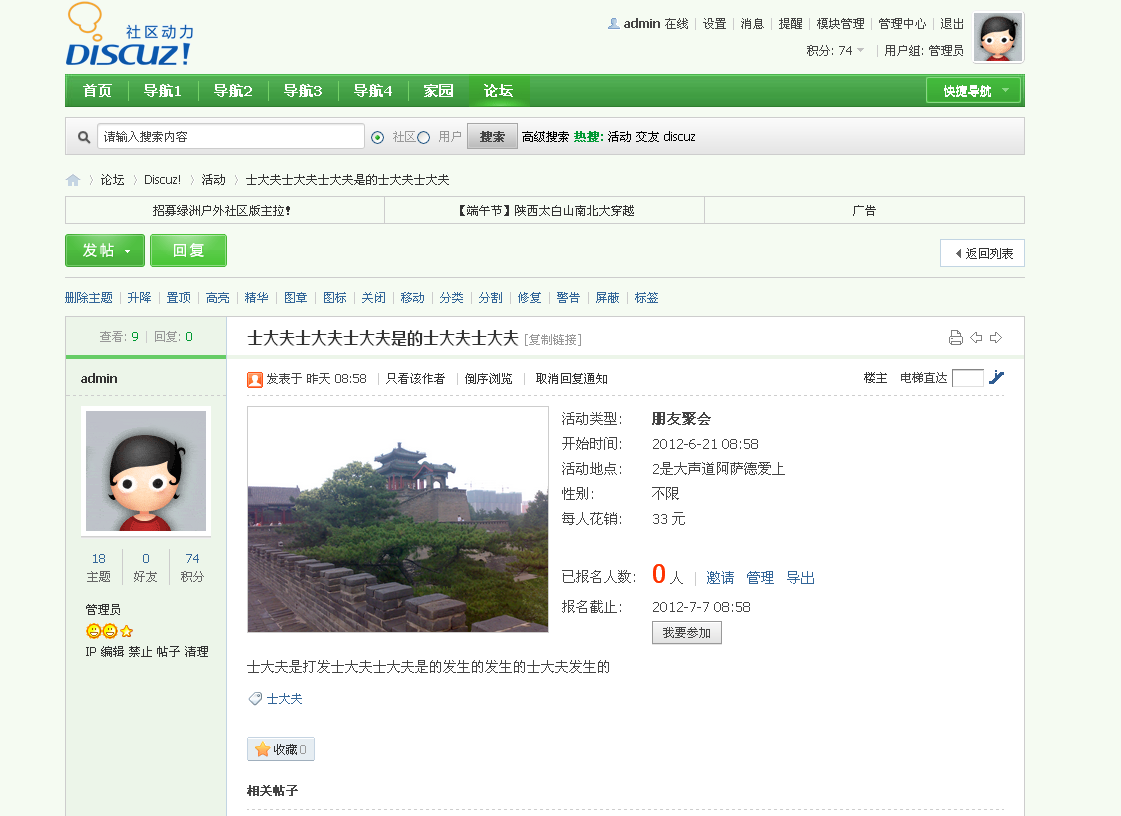Click the 消息 top link
The width and height of the screenshot is (1121, 816).
click(x=752, y=24)
